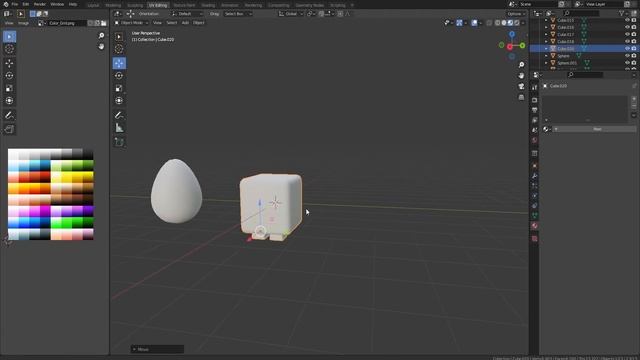Pick the Annotate tool in the UV editor toolbar
The image size is (640, 360).
9,116
